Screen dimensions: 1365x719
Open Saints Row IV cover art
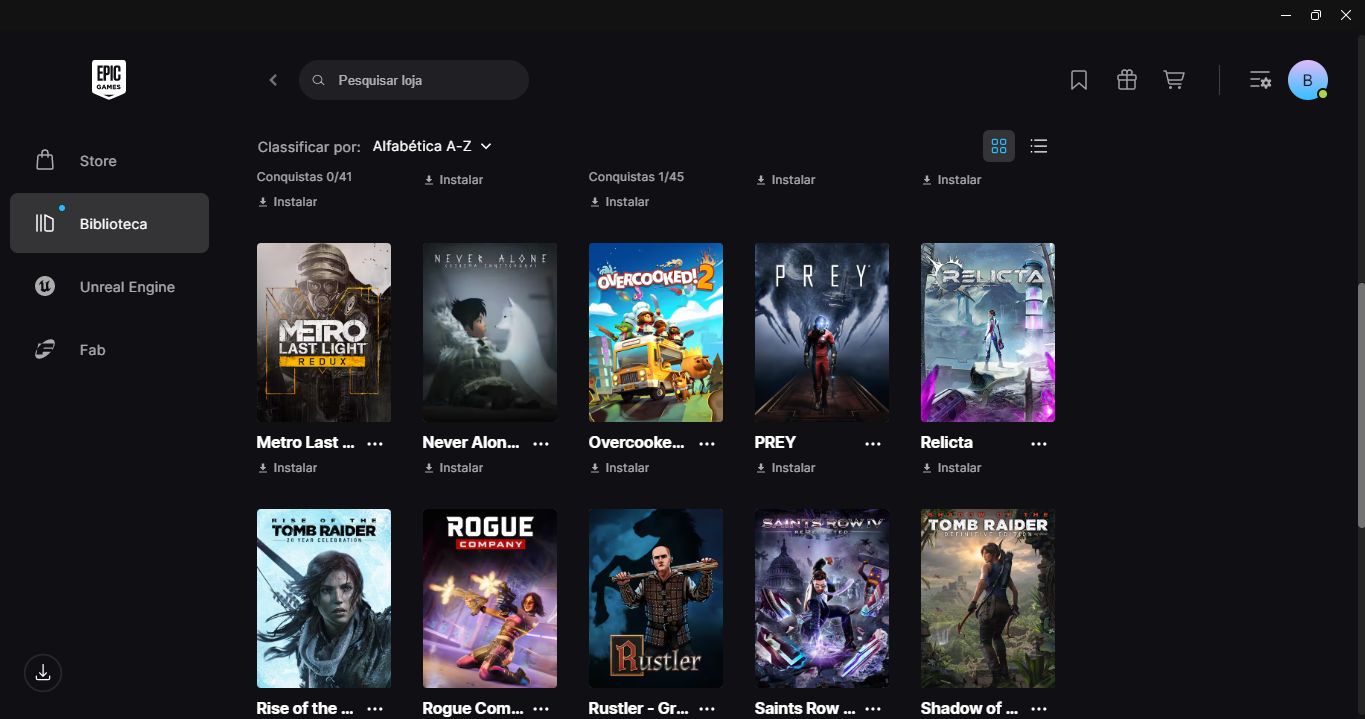pos(822,598)
